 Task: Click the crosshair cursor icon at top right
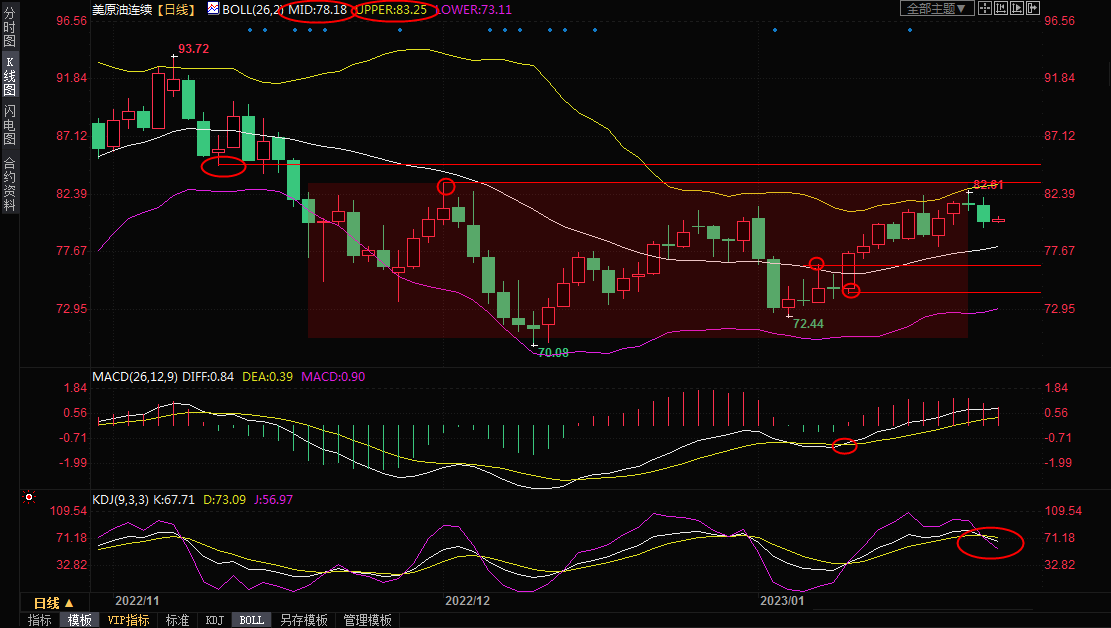[985, 8]
